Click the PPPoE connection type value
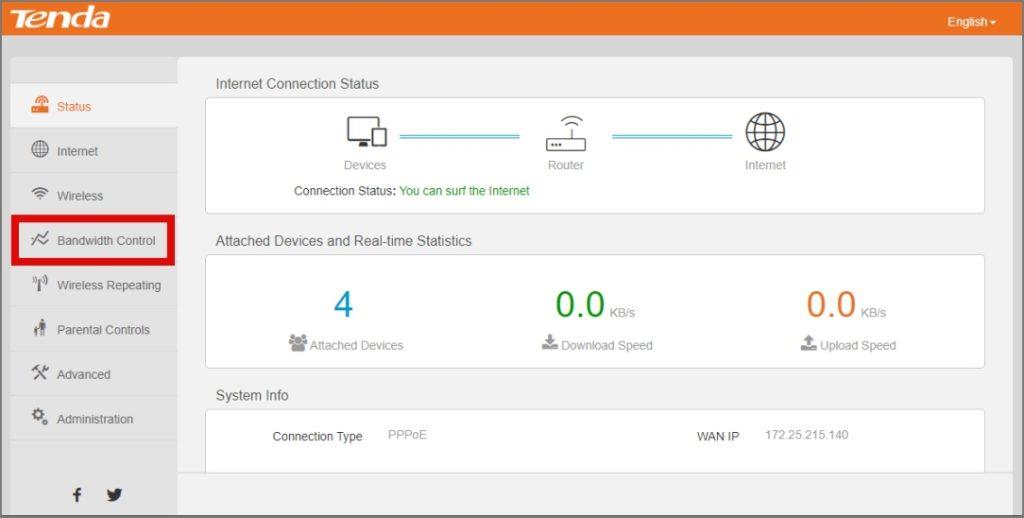The image size is (1024, 518). point(408,435)
